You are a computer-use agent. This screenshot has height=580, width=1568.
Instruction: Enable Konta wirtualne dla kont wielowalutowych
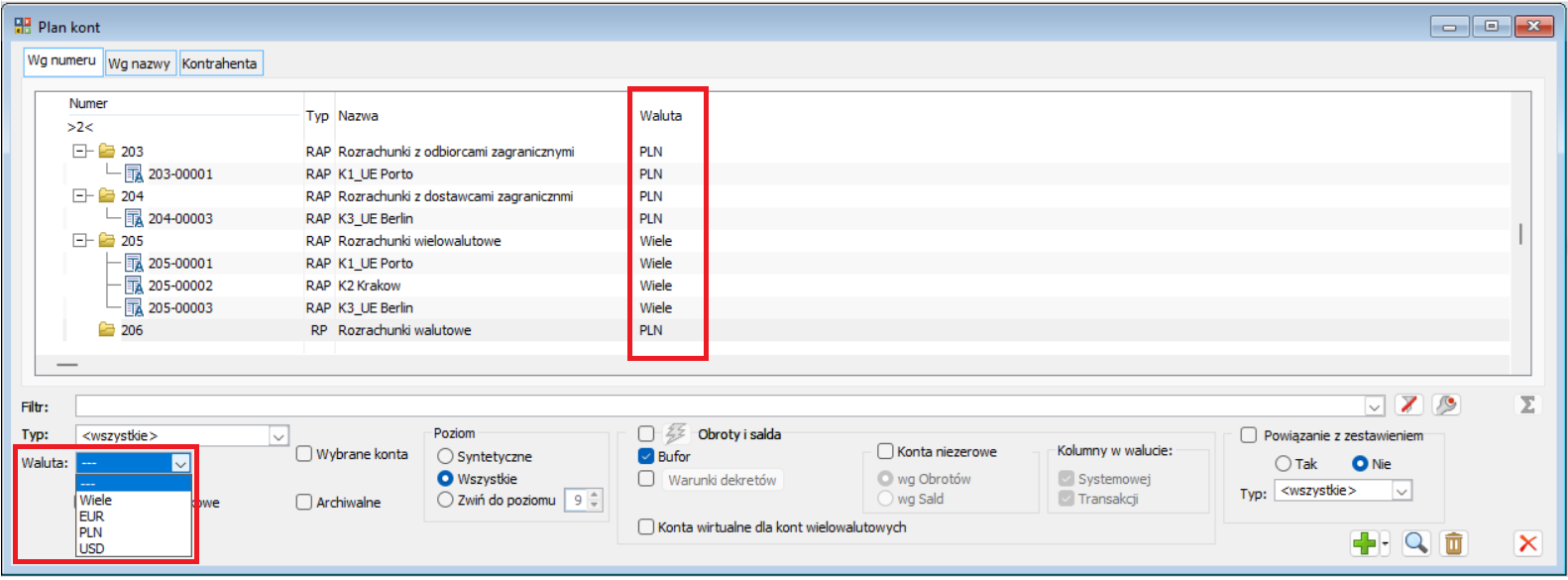pos(646,527)
